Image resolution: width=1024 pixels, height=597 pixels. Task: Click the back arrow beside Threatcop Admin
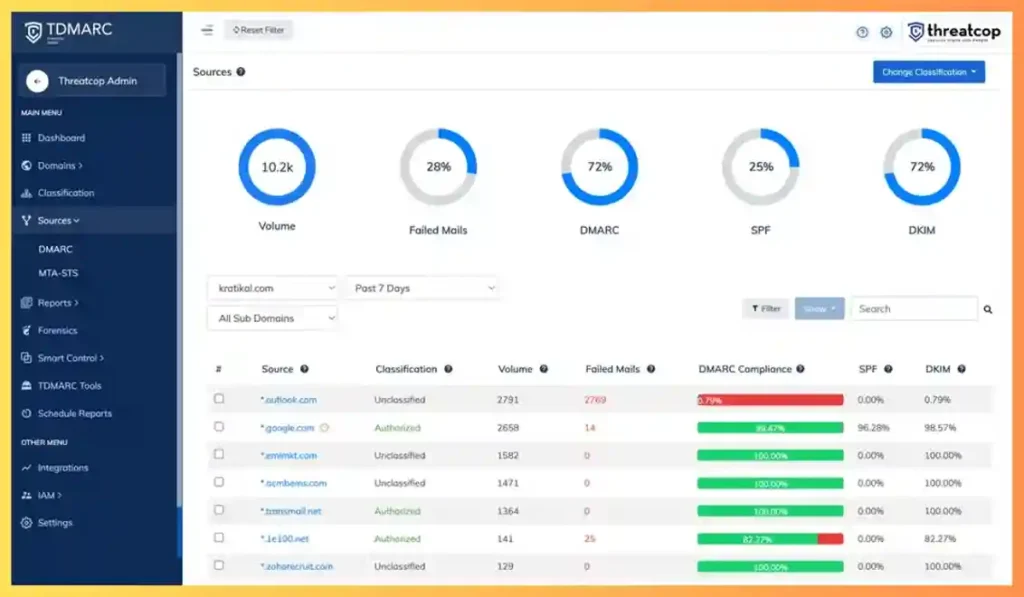pos(37,81)
